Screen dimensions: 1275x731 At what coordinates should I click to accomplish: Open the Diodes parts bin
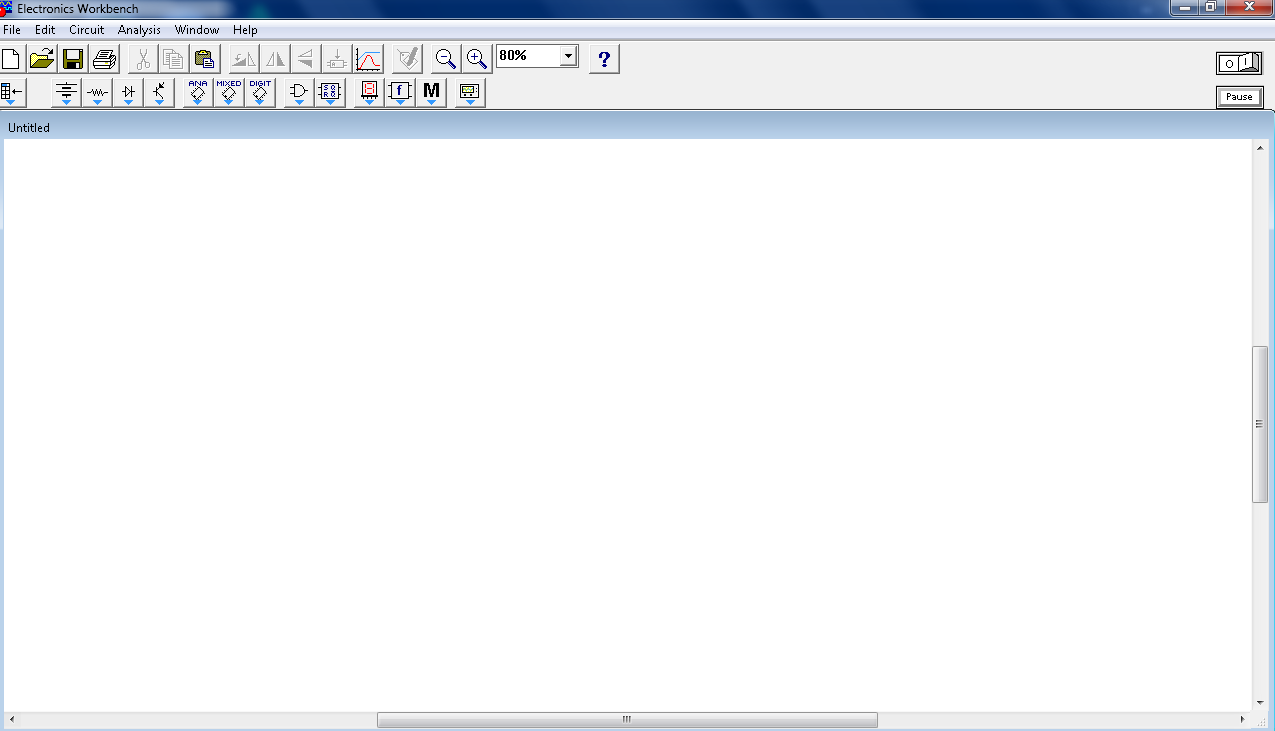click(x=128, y=93)
